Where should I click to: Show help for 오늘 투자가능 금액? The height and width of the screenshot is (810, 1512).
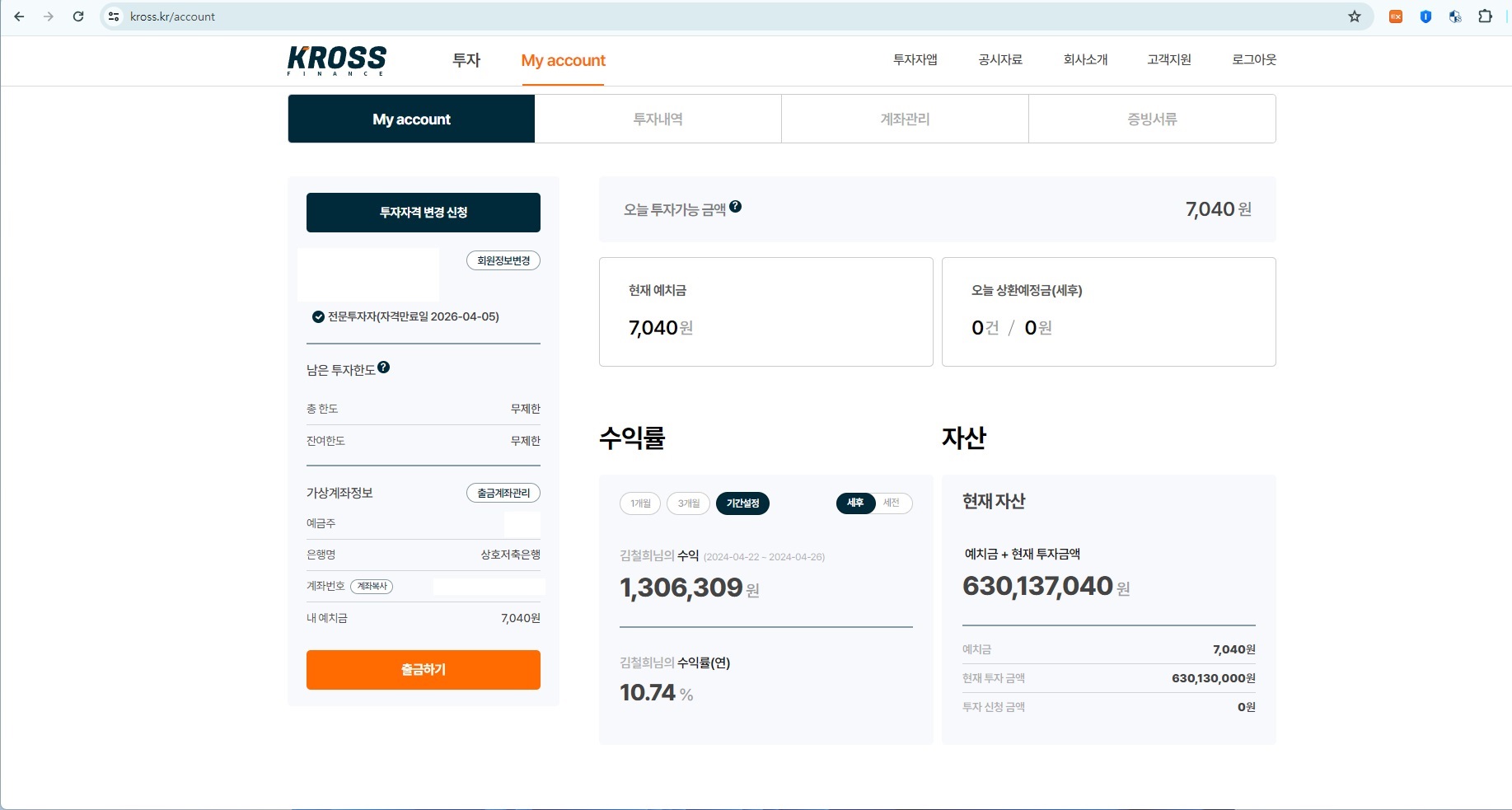(x=736, y=207)
